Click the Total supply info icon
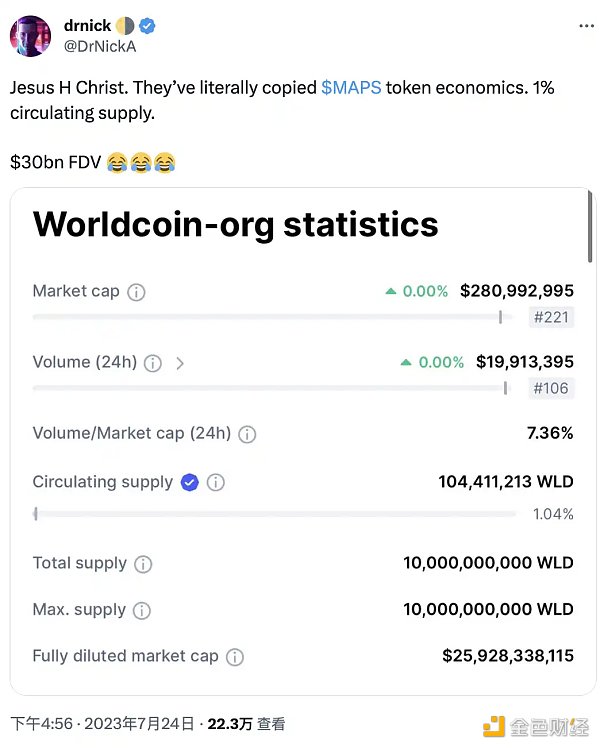600x748 pixels. click(x=143, y=564)
